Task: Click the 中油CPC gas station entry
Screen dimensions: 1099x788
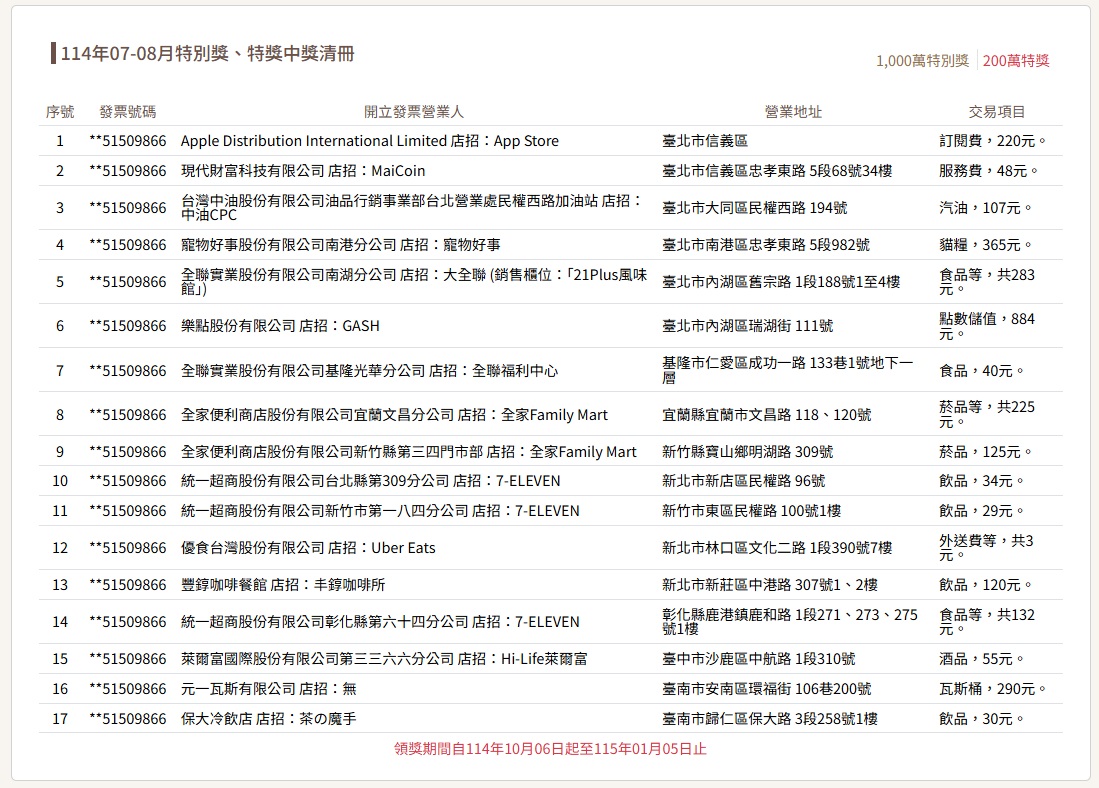Action: [411, 207]
